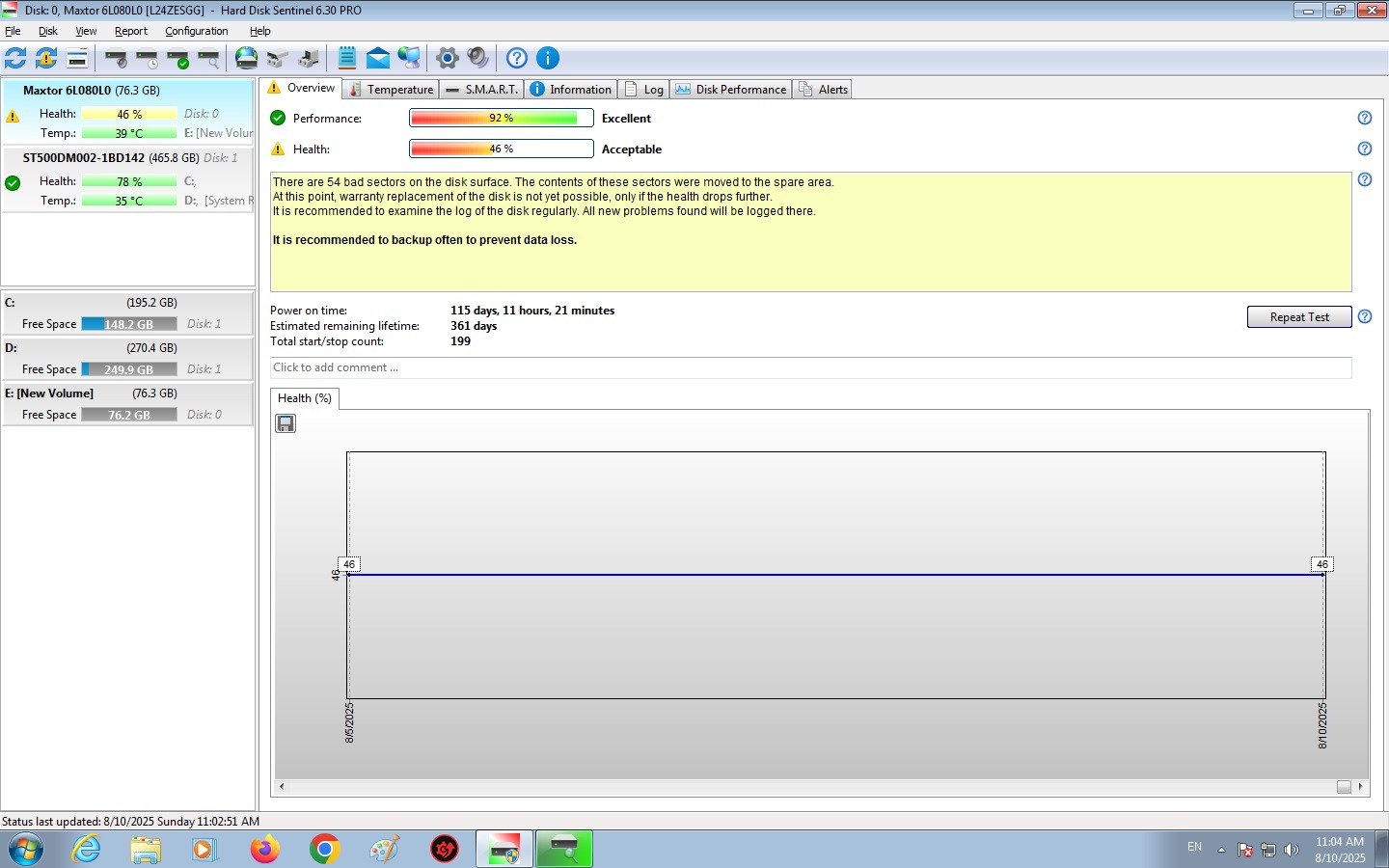Select the ST500DM002-1BD142 disk entry

128,179
